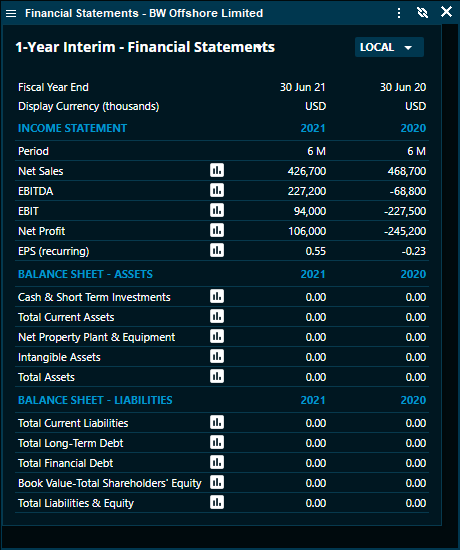The height and width of the screenshot is (550, 460).
Task: Open chart icon for Book Value-Total Shareholders' Equity
Action: [217, 482]
